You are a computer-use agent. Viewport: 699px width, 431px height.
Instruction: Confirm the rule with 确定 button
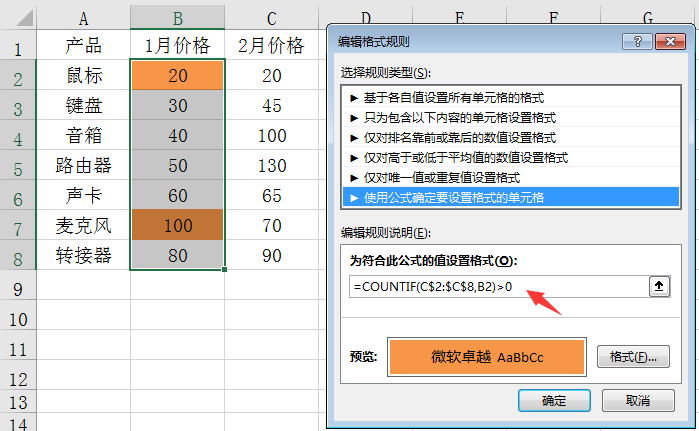[554, 401]
